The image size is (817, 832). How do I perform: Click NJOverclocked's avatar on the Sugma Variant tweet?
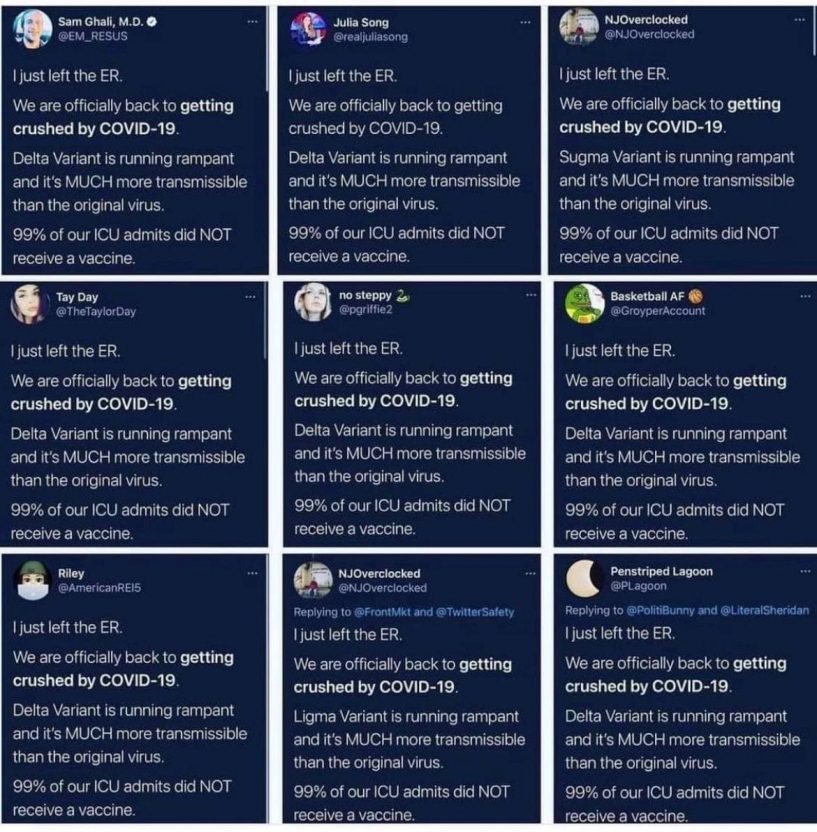tap(579, 27)
